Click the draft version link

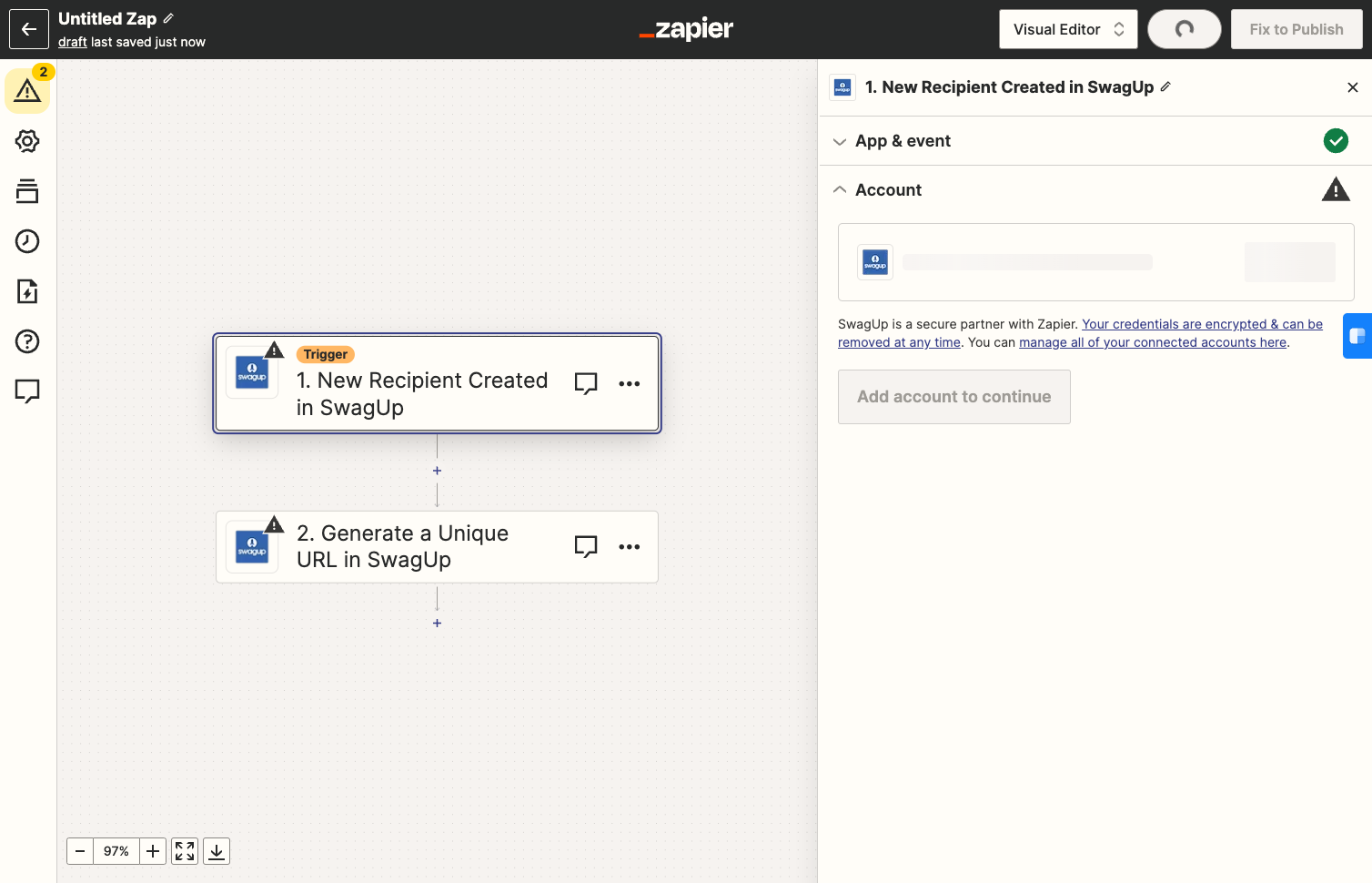tap(73, 42)
